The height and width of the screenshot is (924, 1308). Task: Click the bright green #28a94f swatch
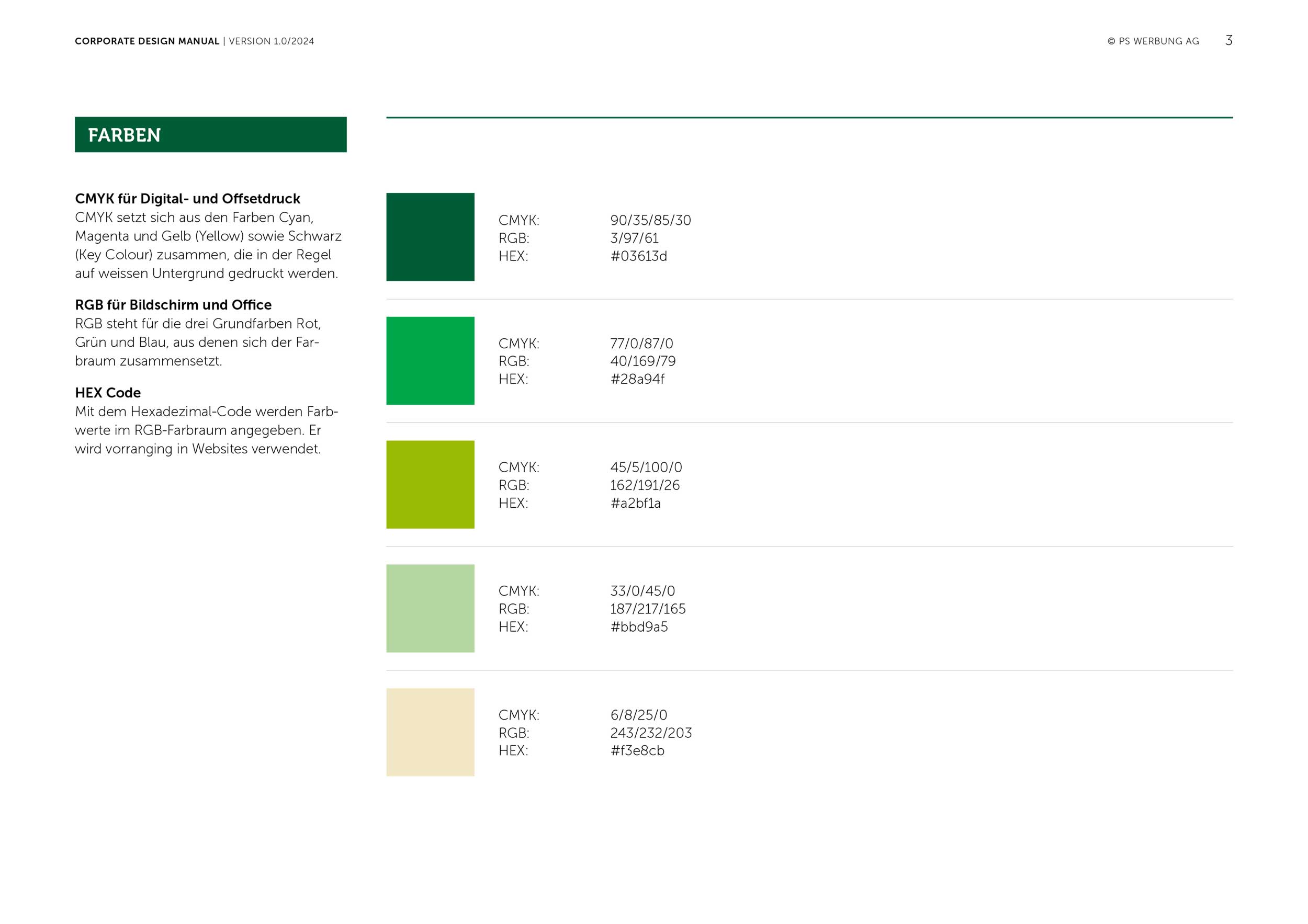[x=430, y=360]
